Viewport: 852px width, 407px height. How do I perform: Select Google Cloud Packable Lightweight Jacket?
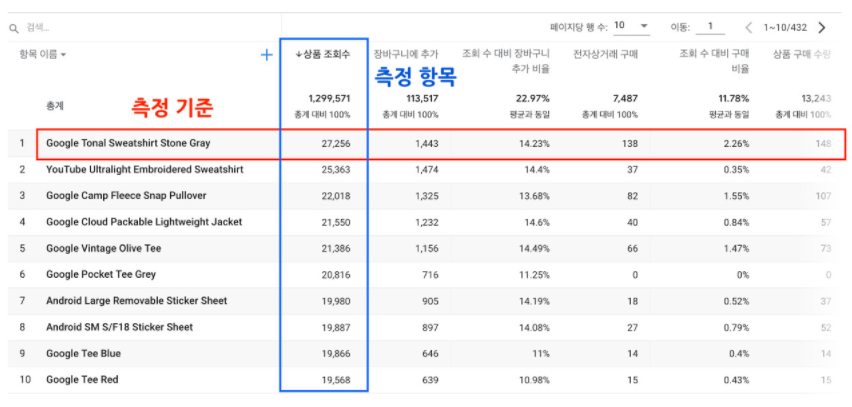point(144,222)
